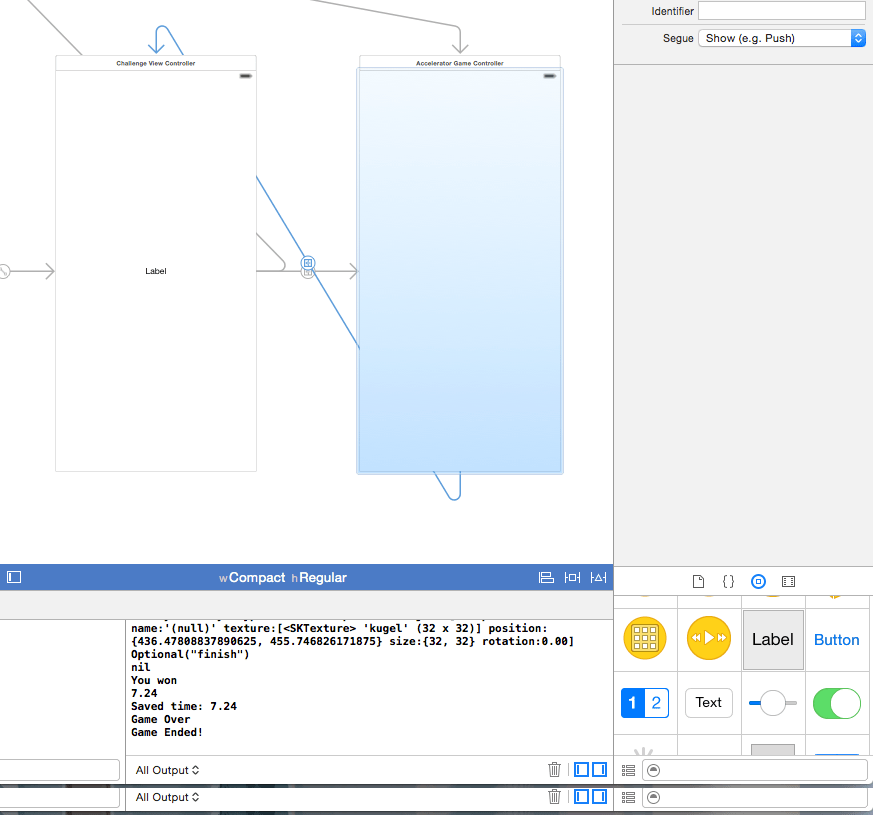Select Accelerator Game Controller title bar

coord(460,62)
